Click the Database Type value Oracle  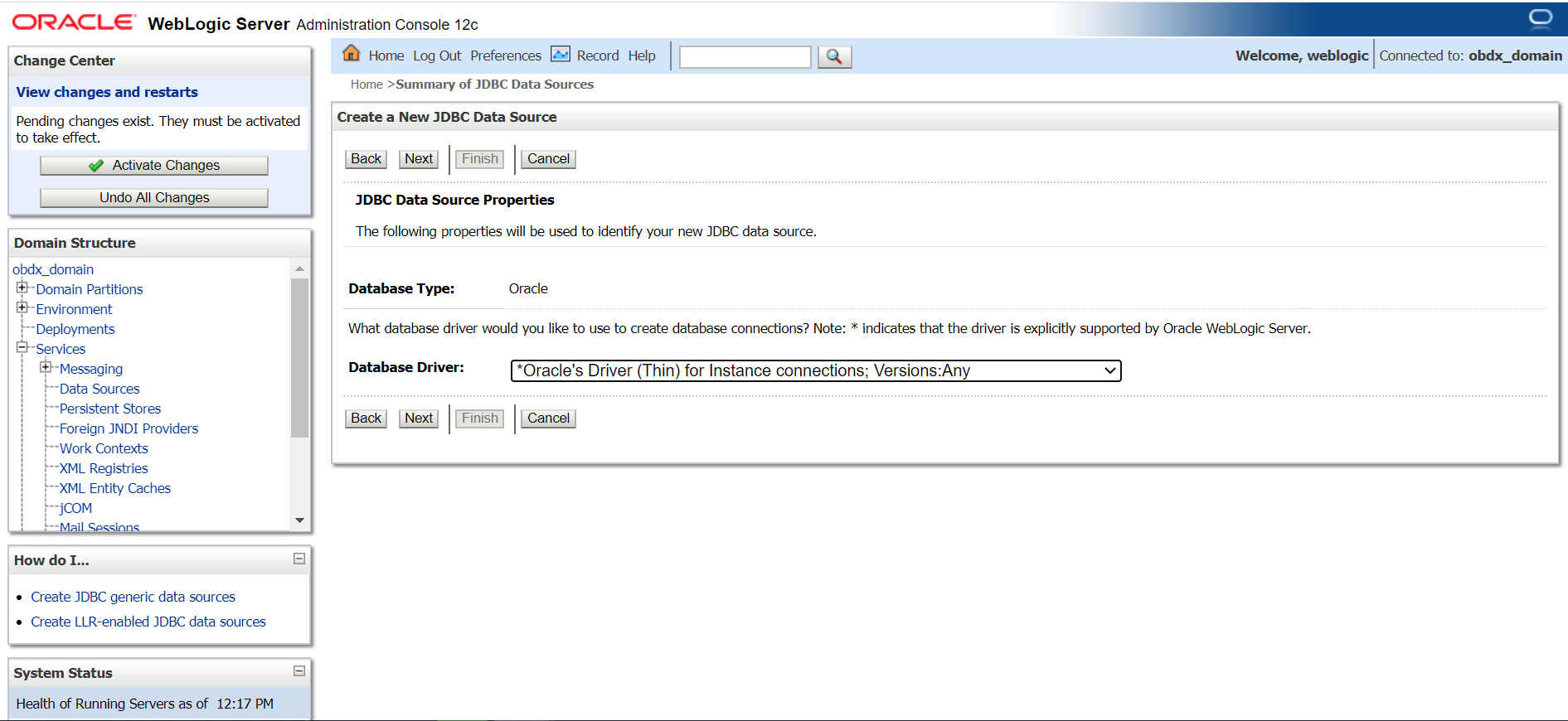click(x=528, y=288)
